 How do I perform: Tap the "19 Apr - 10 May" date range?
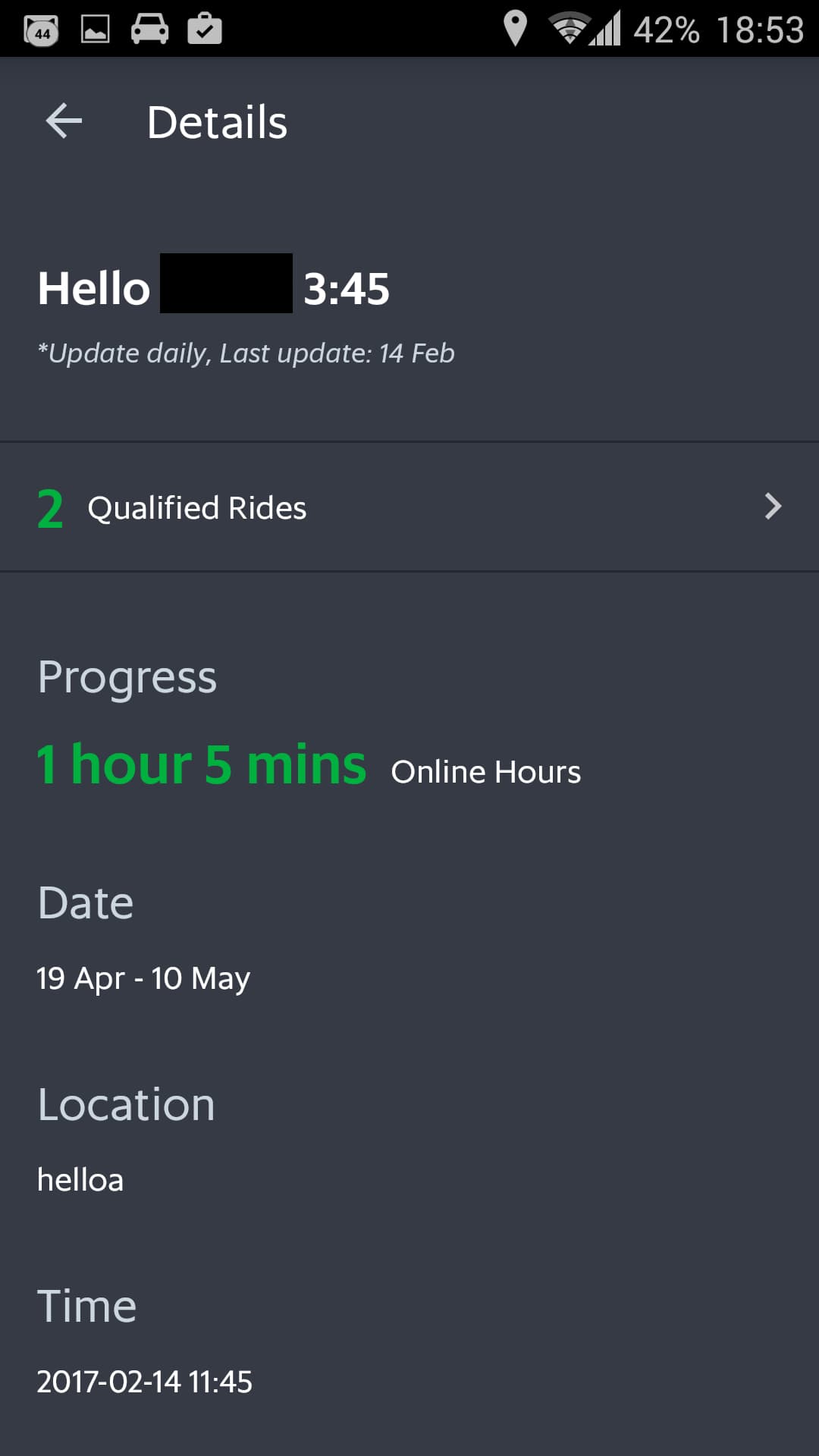pos(143,978)
